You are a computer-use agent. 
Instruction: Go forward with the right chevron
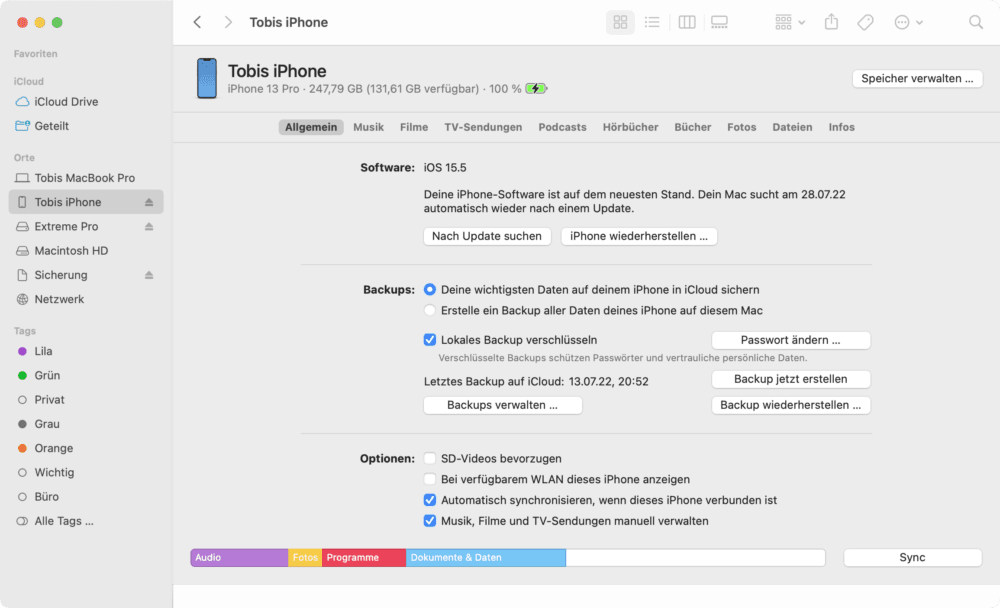point(228,22)
